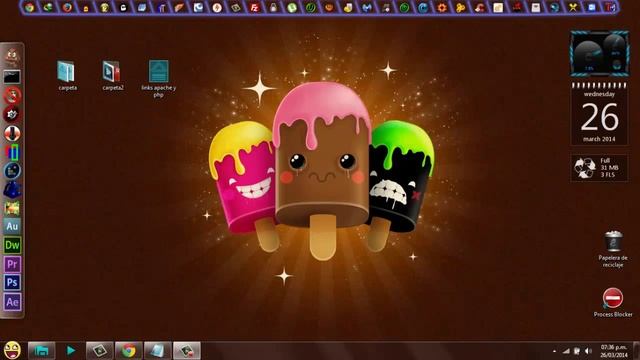640x360 pixels.
Task: Open the links apache y php file
Action: coord(158,79)
